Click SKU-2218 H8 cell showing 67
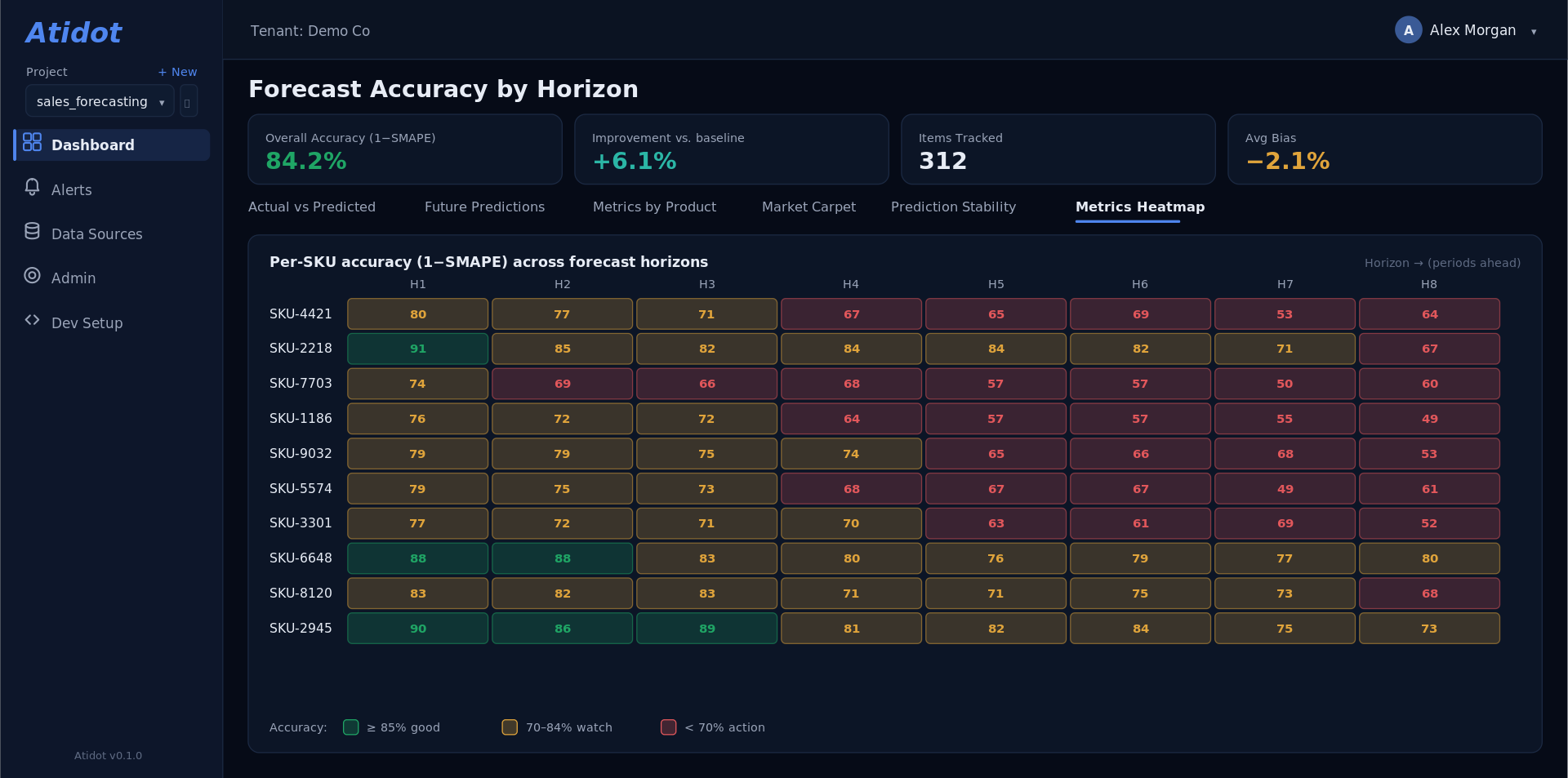 pyautogui.click(x=1429, y=349)
